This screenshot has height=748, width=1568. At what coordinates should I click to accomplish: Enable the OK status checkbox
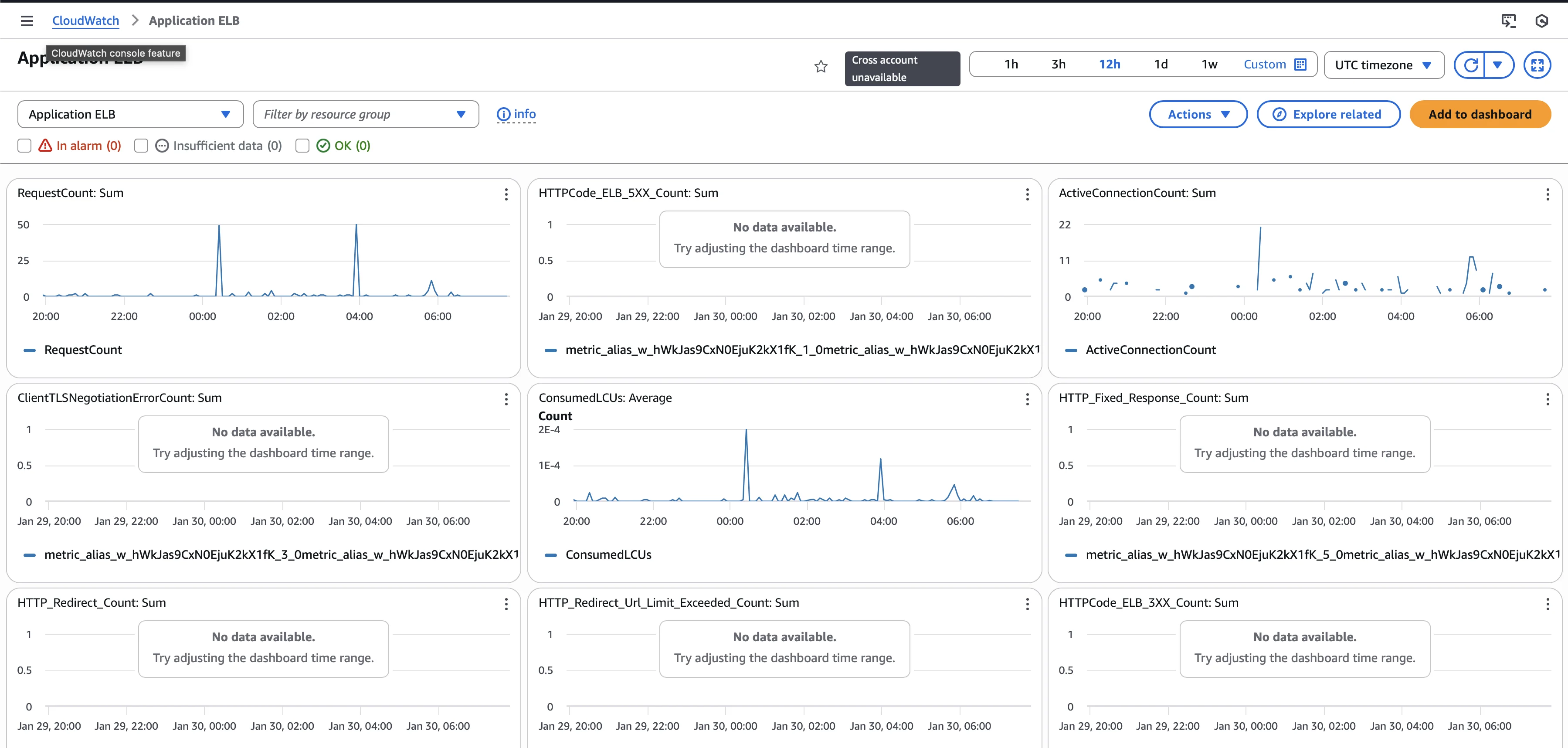pos(302,146)
